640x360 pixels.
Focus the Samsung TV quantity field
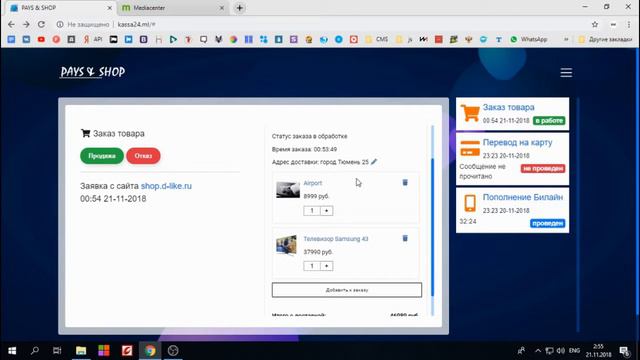[312, 266]
